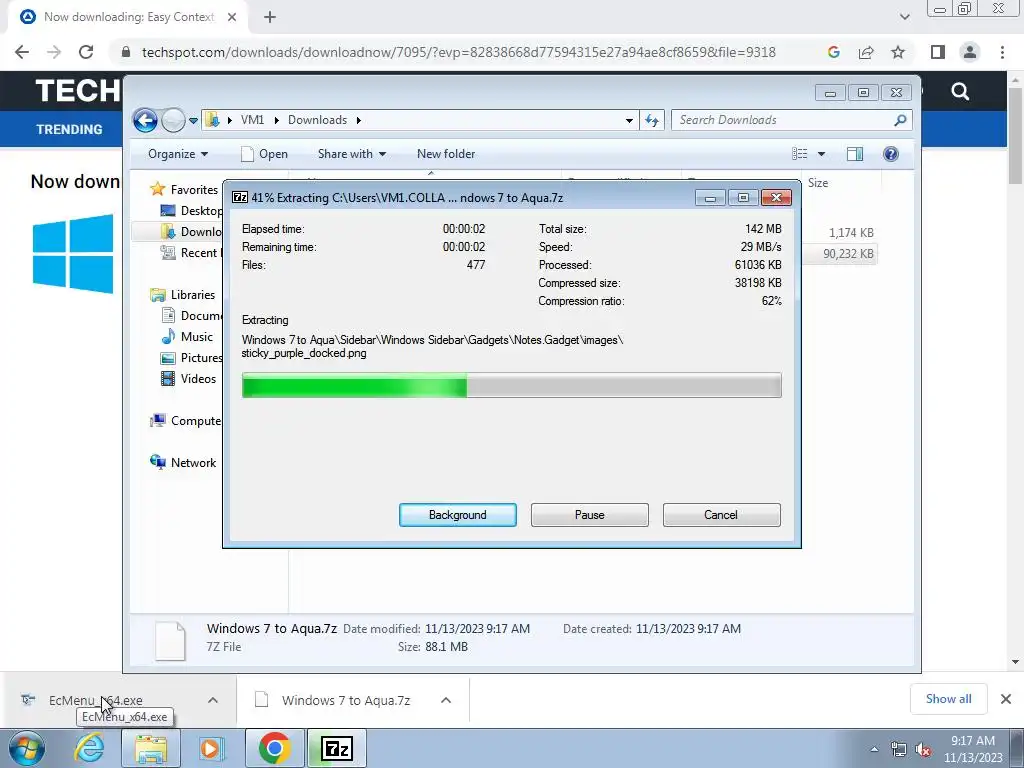Viewport: 1024px width, 768px height.
Task: Click the 7-Zip extraction progress bar
Action: coord(511,385)
